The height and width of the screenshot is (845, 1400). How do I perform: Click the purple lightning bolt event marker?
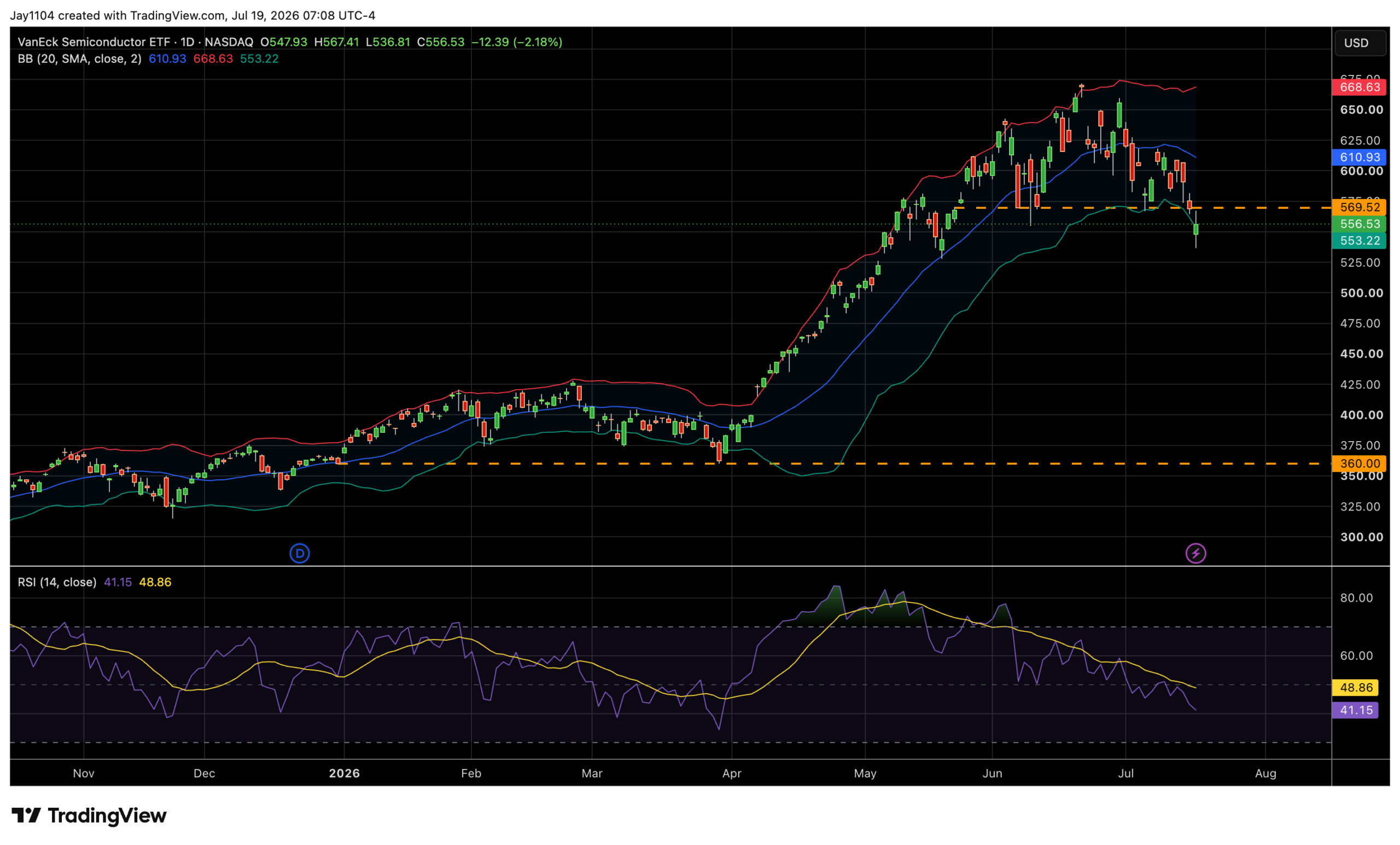(1195, 553)
